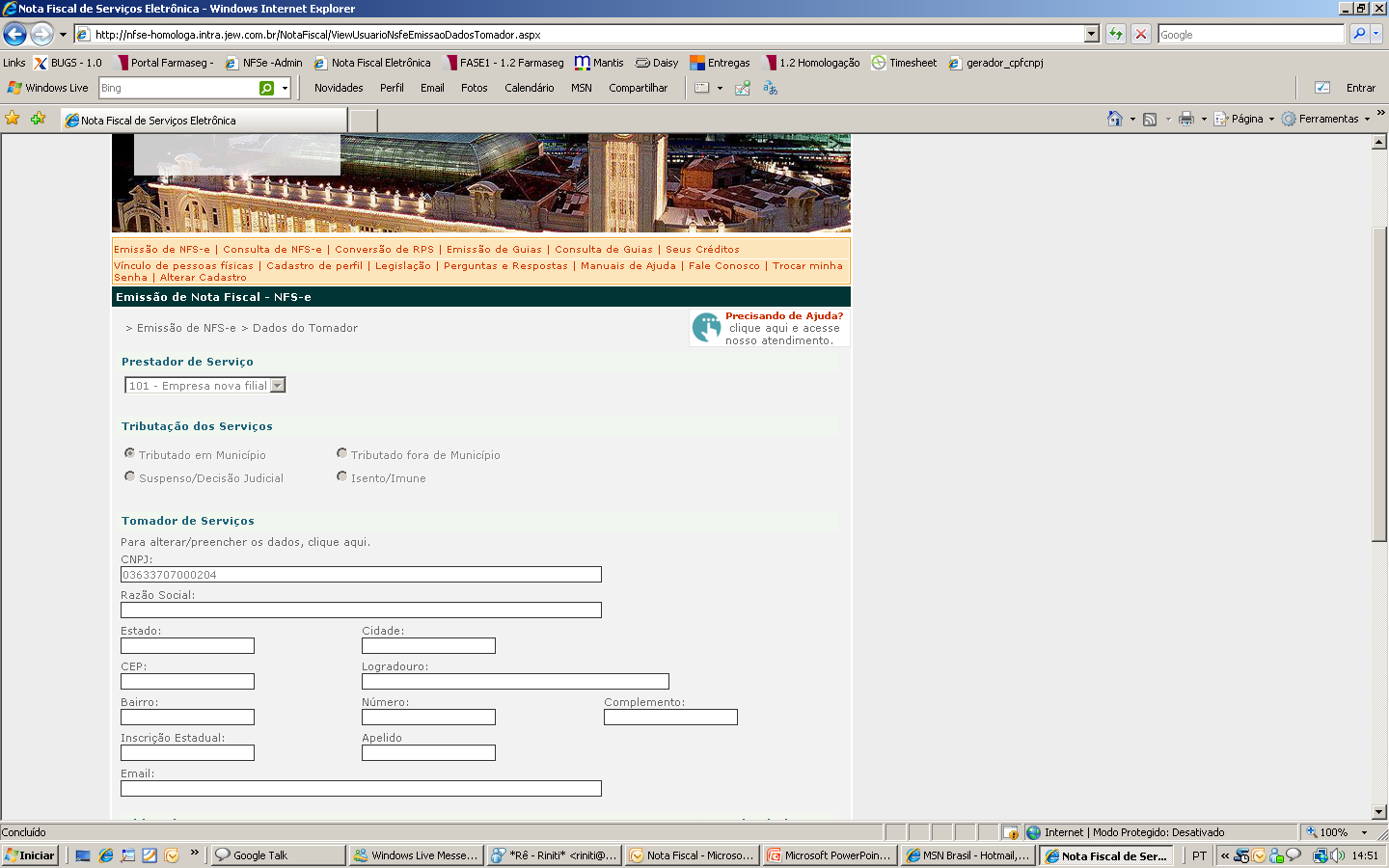
Task: Click the Windows Live share photo icon
Action: (743, 88)
